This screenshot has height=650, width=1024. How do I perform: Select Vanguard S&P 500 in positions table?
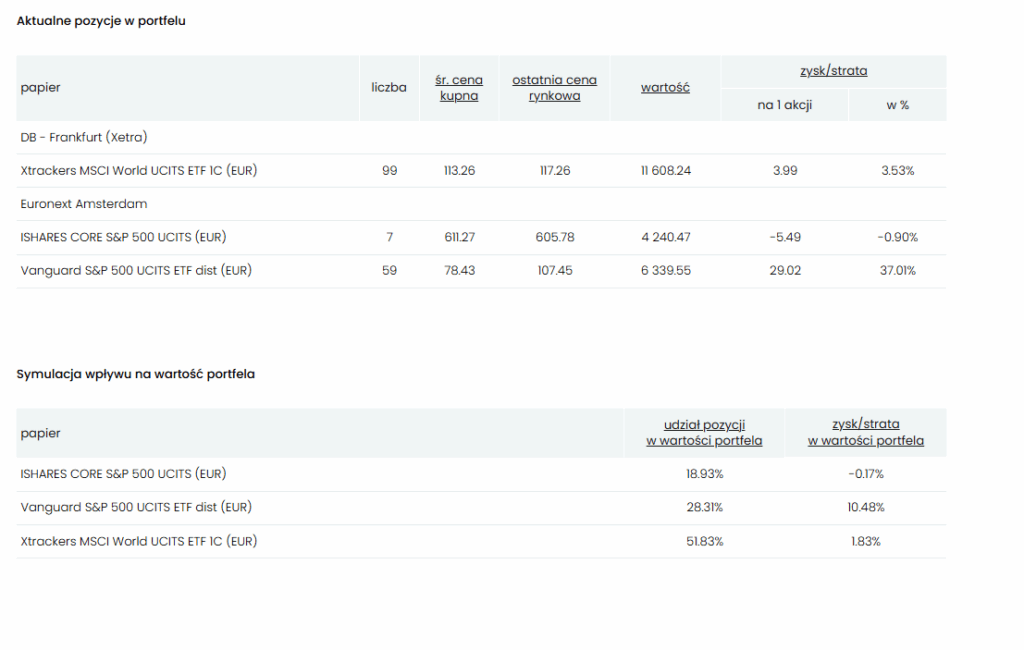point(136,271)
